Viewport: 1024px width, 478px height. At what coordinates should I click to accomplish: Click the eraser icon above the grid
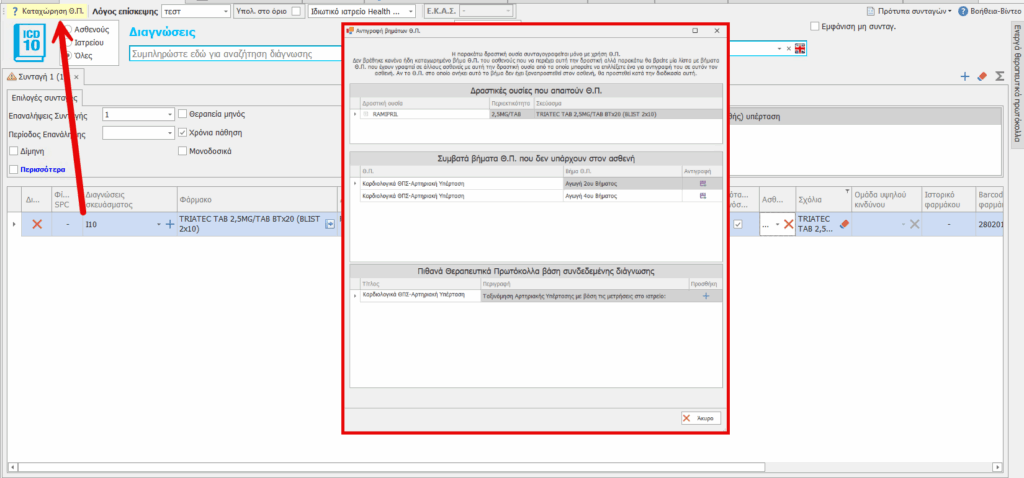coord(981,77)
